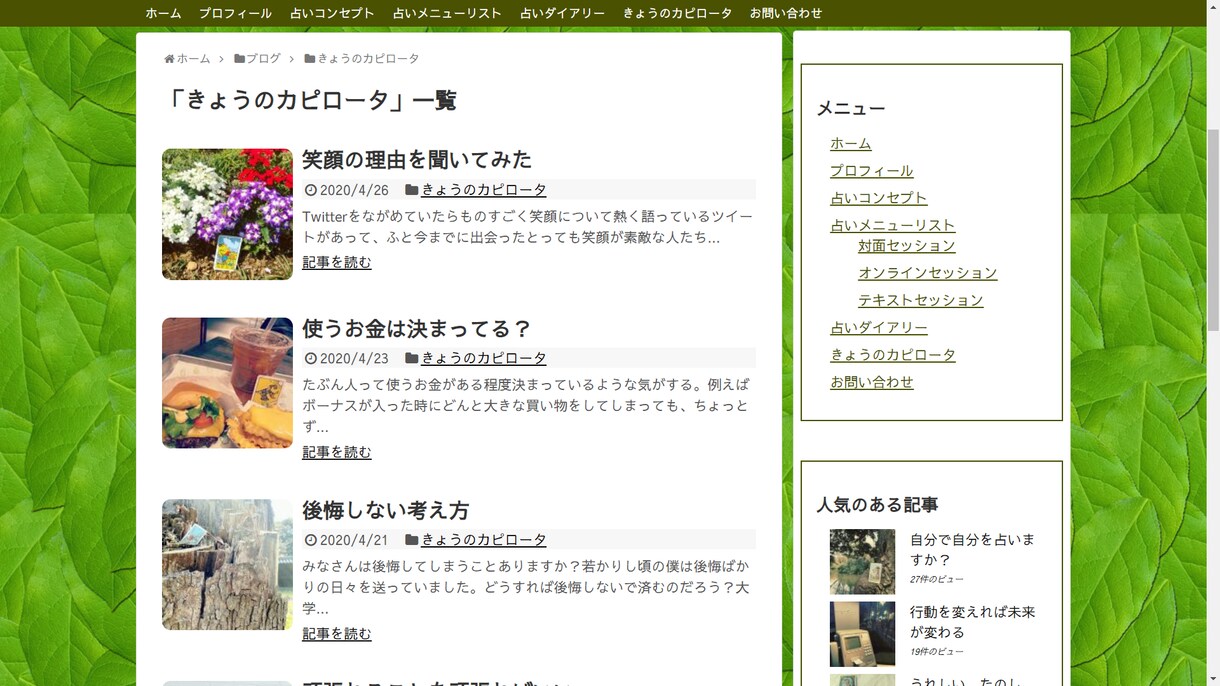
Task: Open ホーム in top navigation bar
Action: click(x=163, y=13)
